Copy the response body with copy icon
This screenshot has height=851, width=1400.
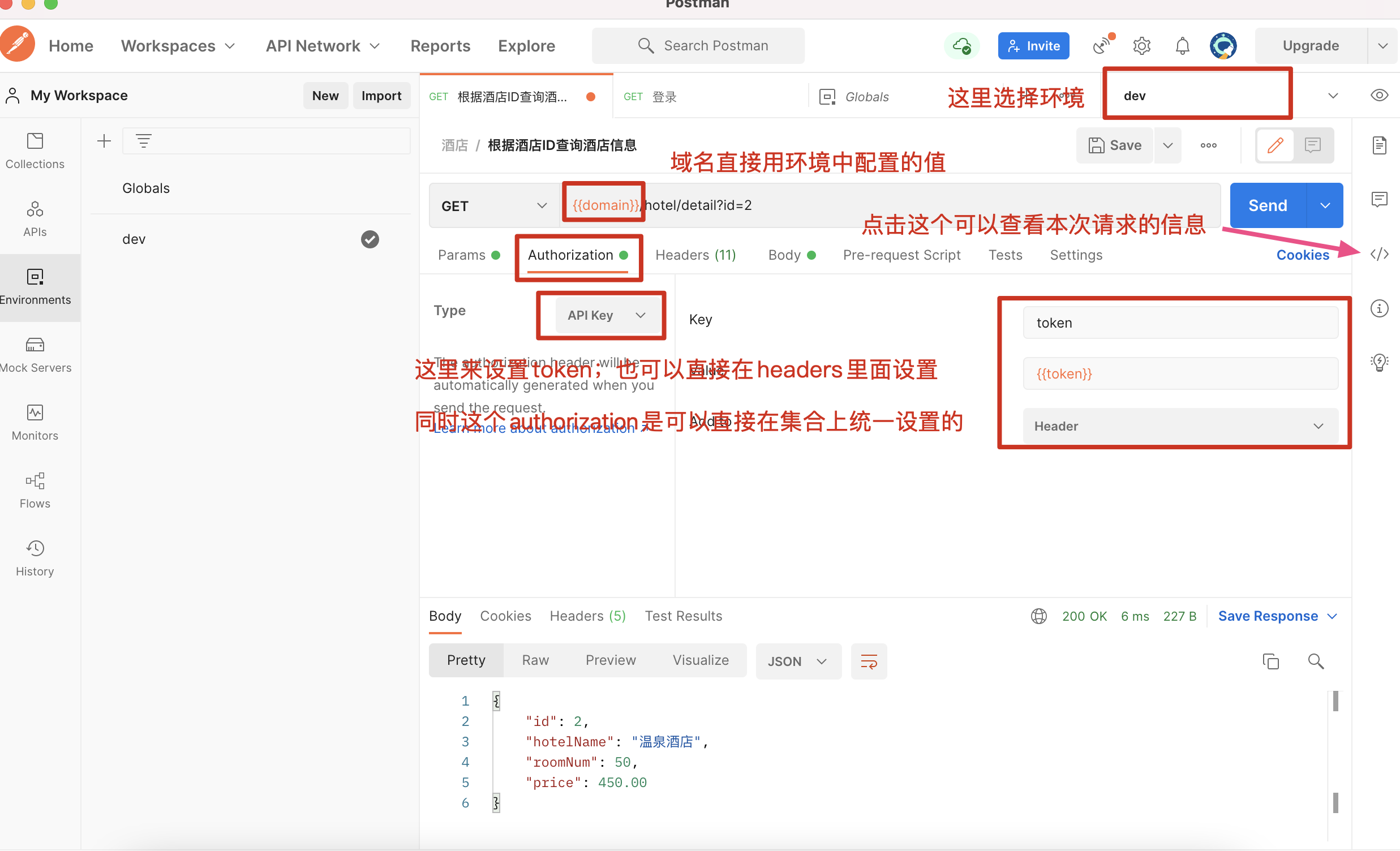pos(1270,661)
